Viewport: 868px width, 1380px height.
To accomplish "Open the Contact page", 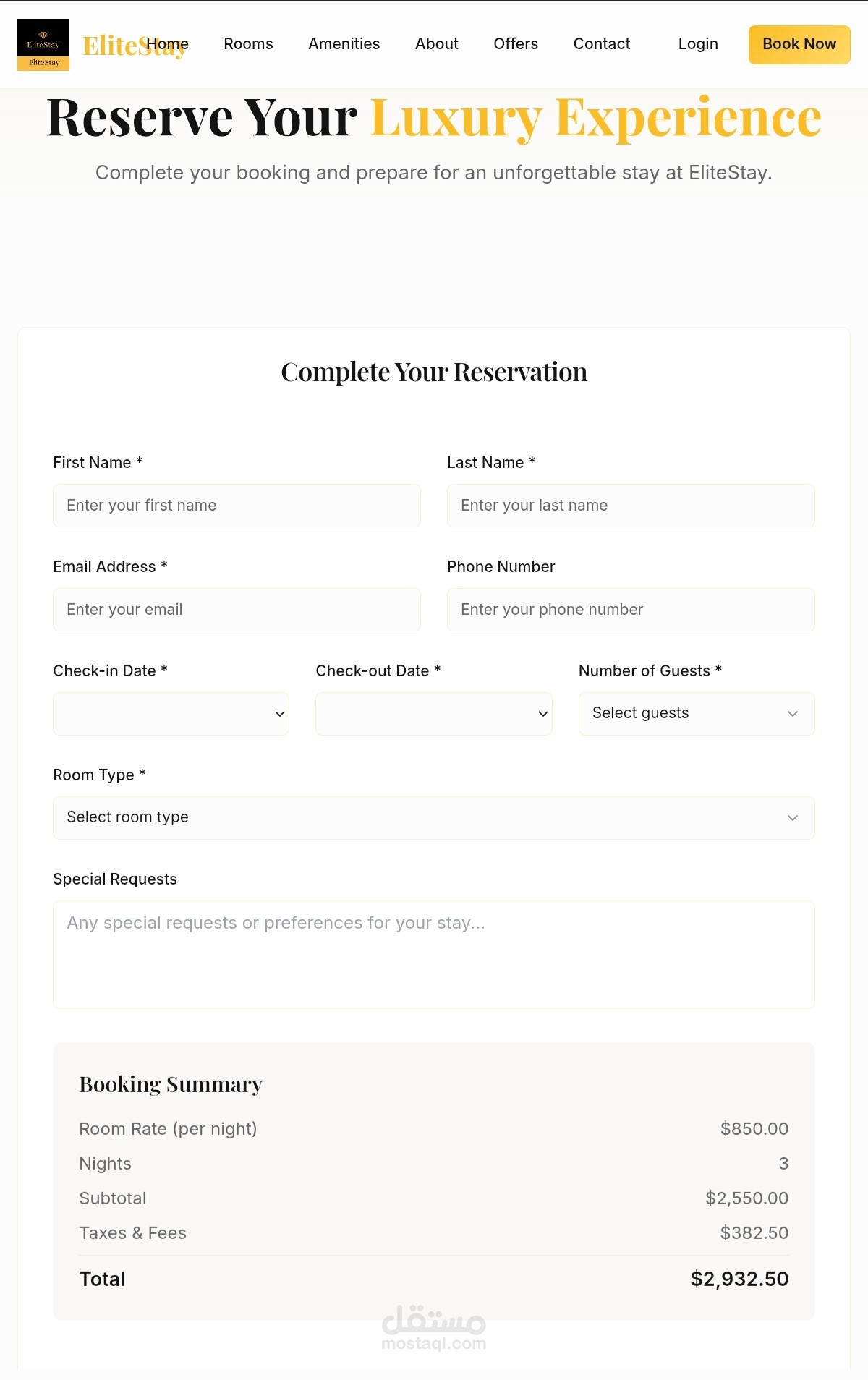I will (x=602, y=44).
